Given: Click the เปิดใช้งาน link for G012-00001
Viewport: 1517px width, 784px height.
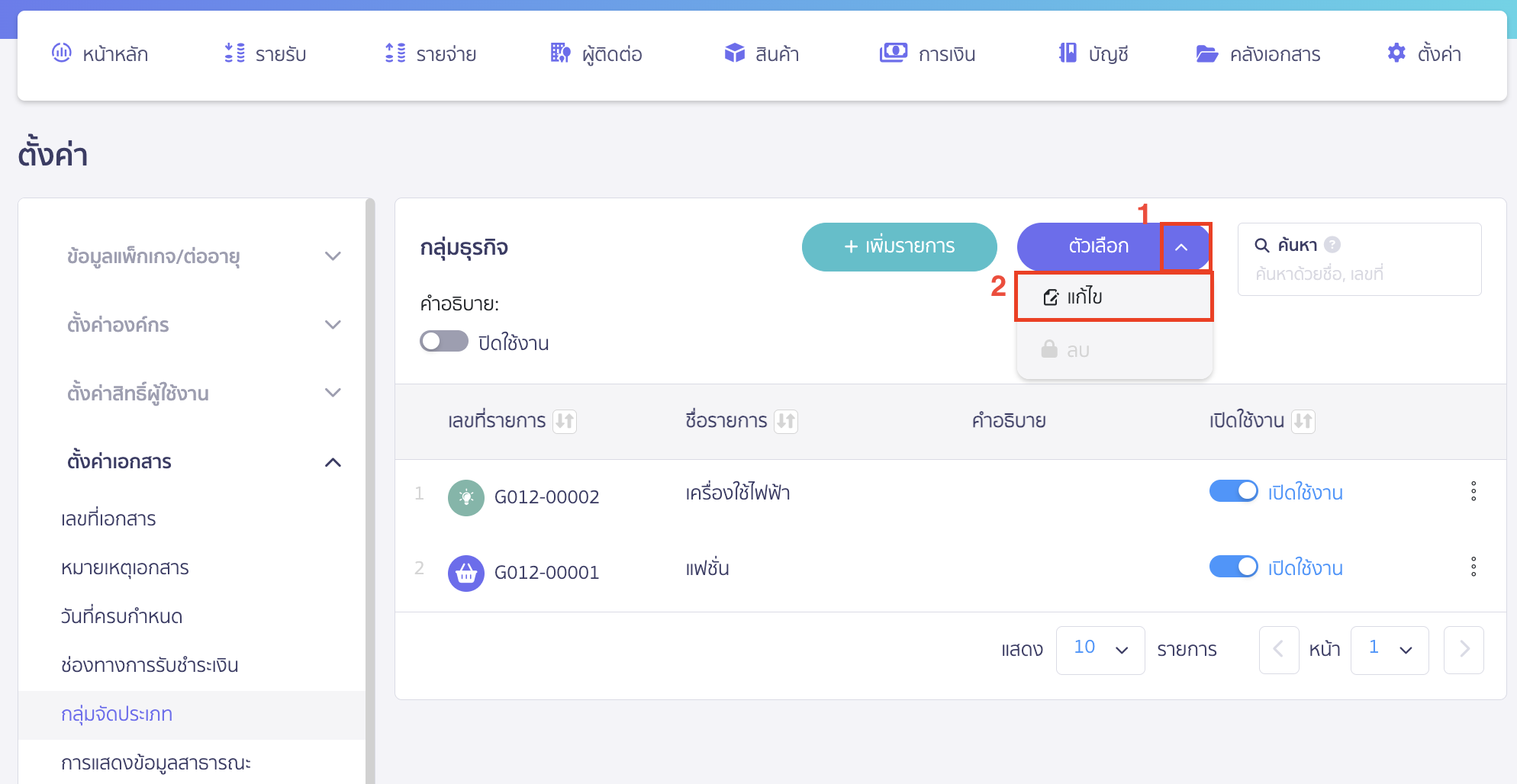Looking at the screenshot, I should click(x=1306, y=567).
